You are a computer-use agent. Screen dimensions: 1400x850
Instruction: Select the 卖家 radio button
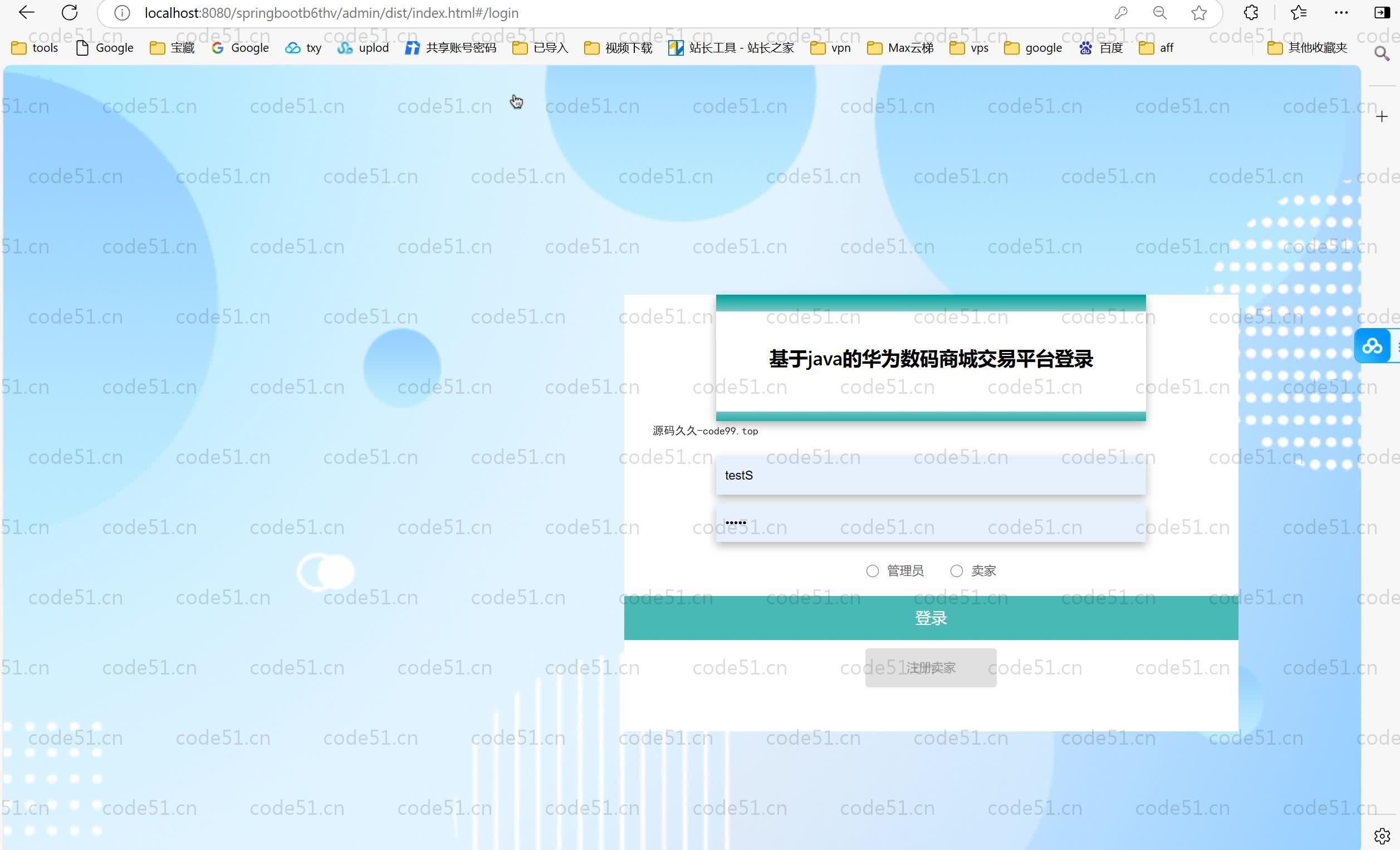[x=956, y=571]
